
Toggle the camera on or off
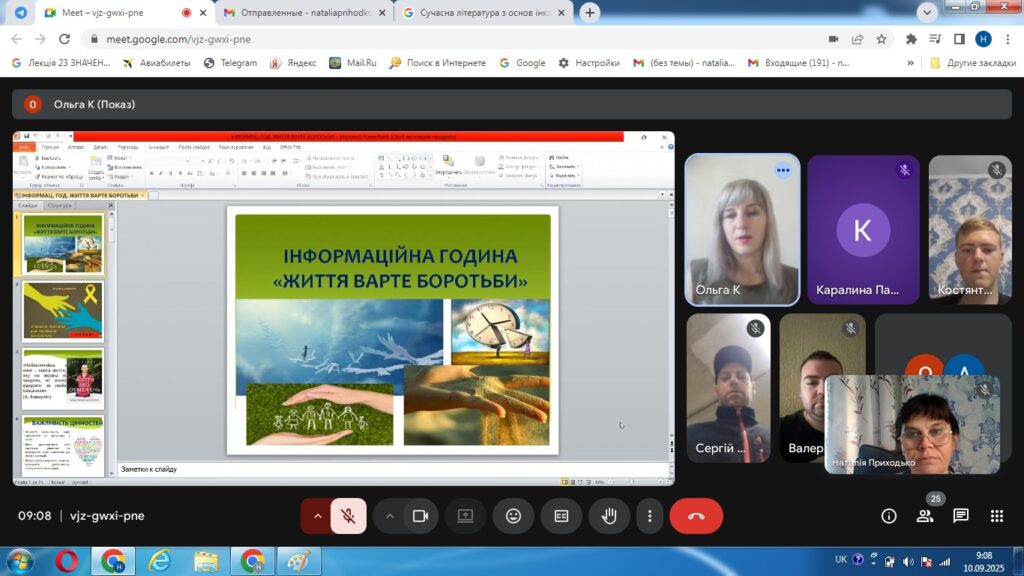pos(420,516)
